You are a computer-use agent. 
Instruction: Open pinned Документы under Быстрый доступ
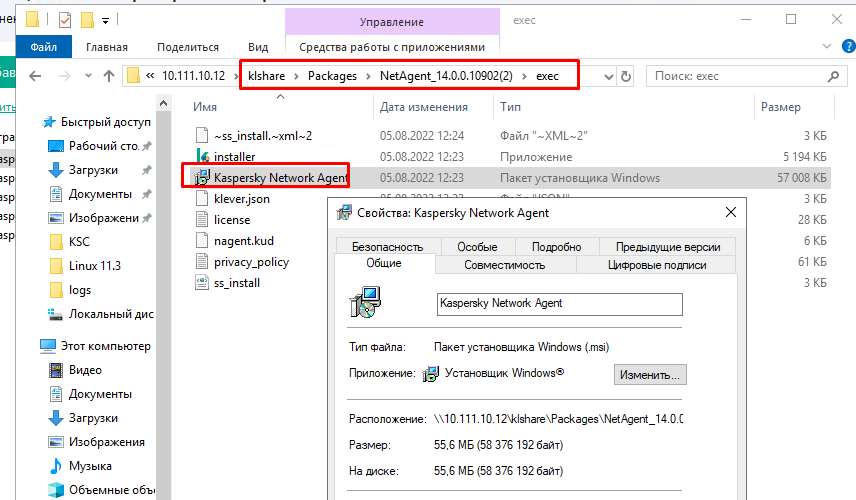tap(100, 194)
